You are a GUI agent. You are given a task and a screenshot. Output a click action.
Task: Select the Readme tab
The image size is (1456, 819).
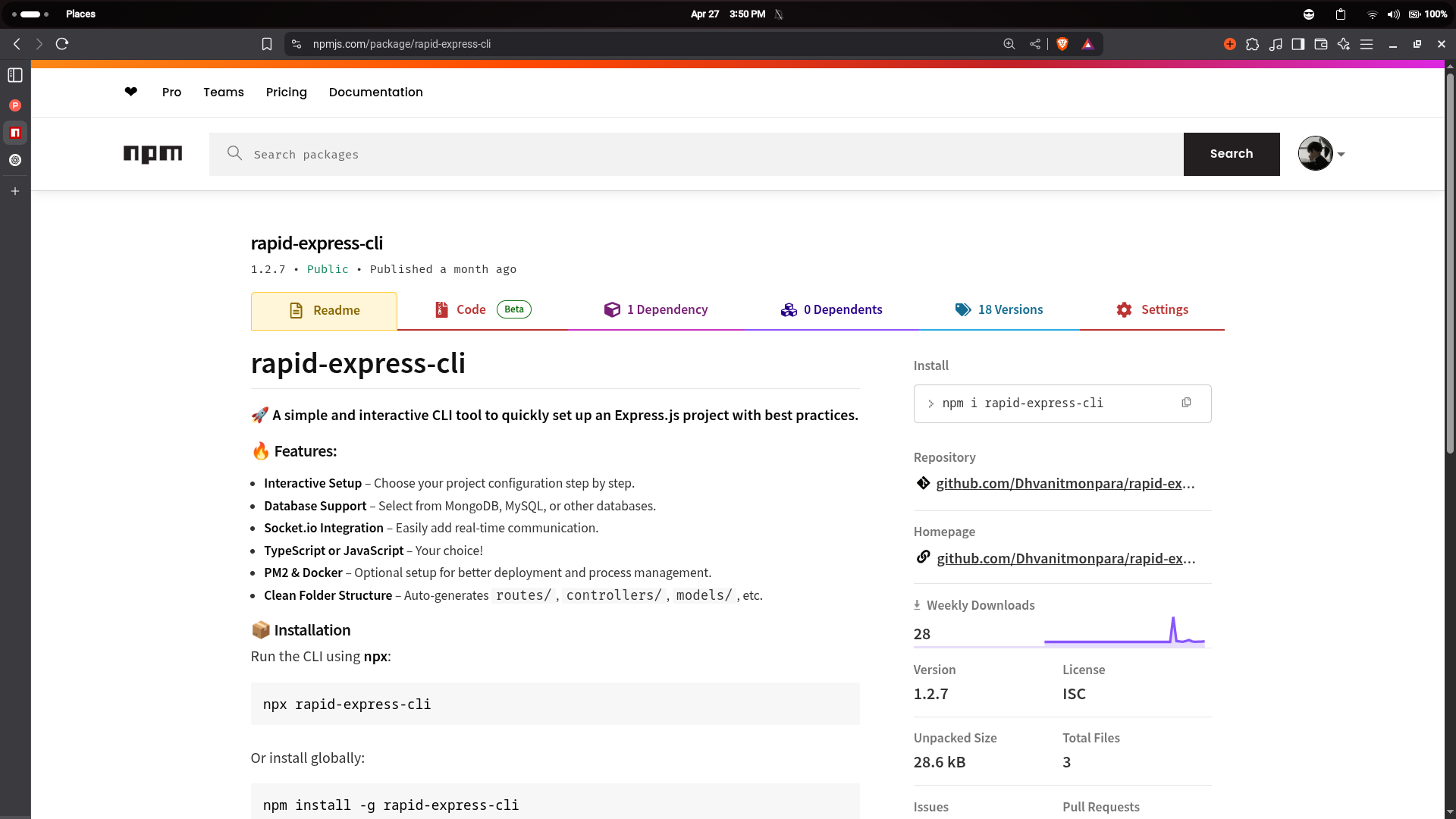pyautogui.click(x=324, y=310)
